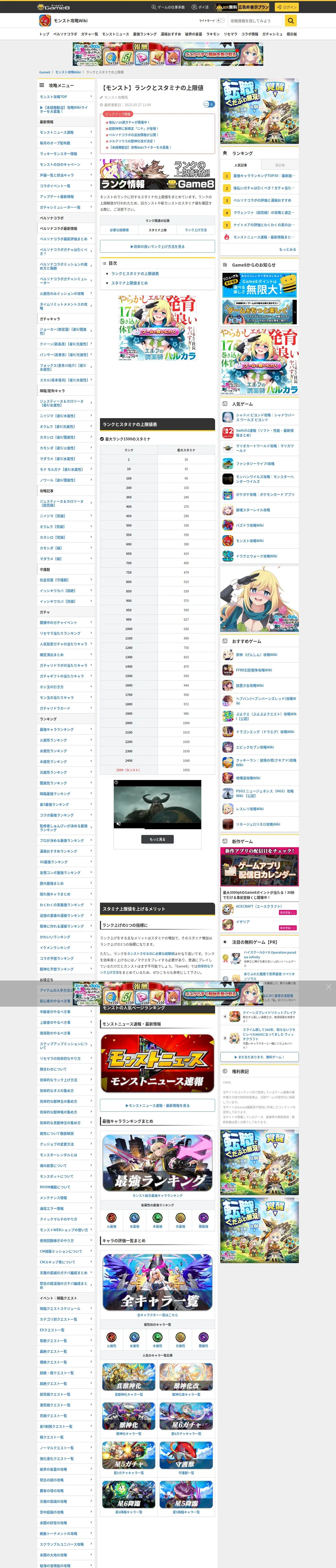Viewport: 336px width, 1568px height.
Task: Click the ログイン login button
Action: [x=286, y=7]
